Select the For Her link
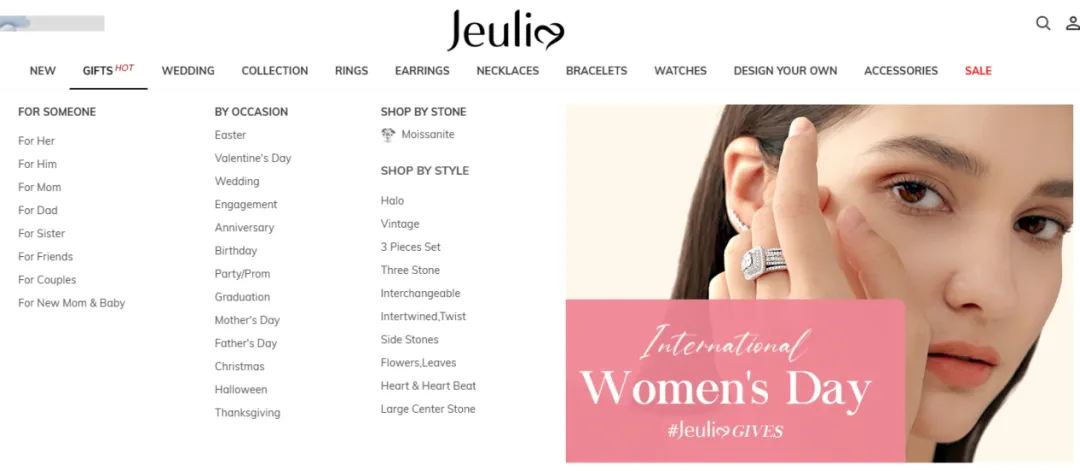This screenshot has width=1080, height=471. [x=37, y=141]
